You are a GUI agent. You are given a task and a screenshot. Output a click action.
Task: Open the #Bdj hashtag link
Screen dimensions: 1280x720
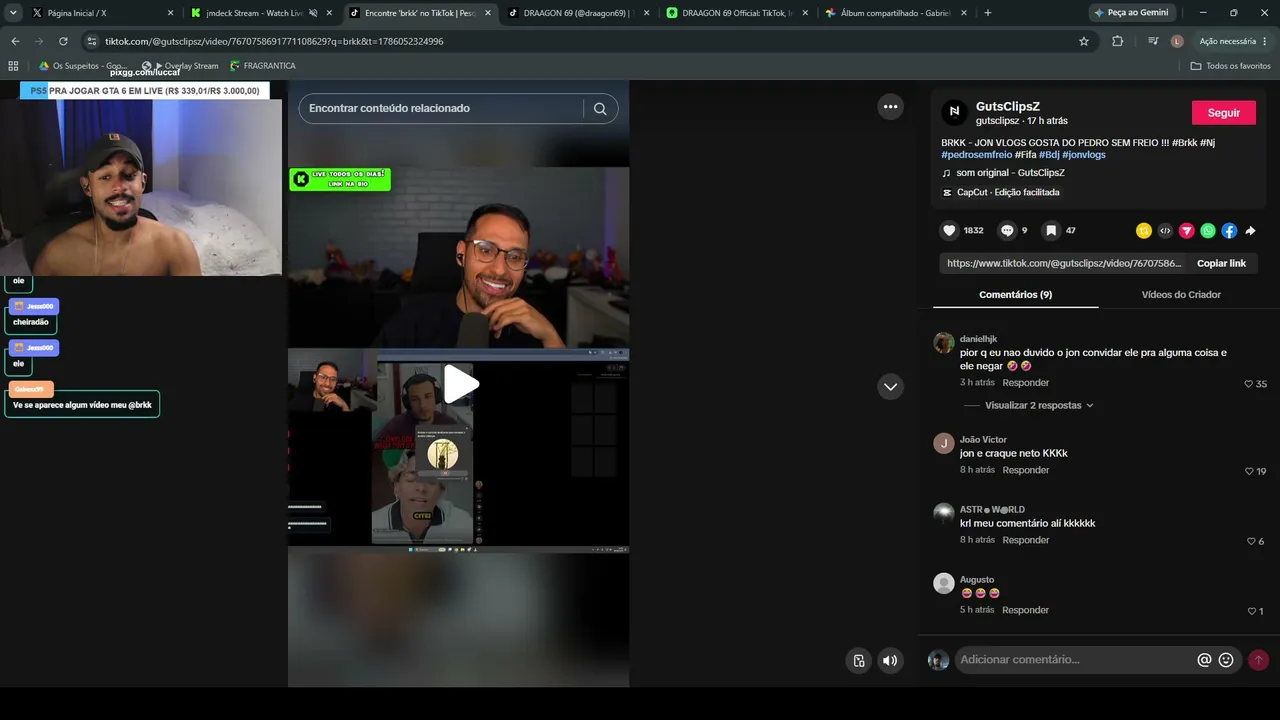click(1049, 155)
